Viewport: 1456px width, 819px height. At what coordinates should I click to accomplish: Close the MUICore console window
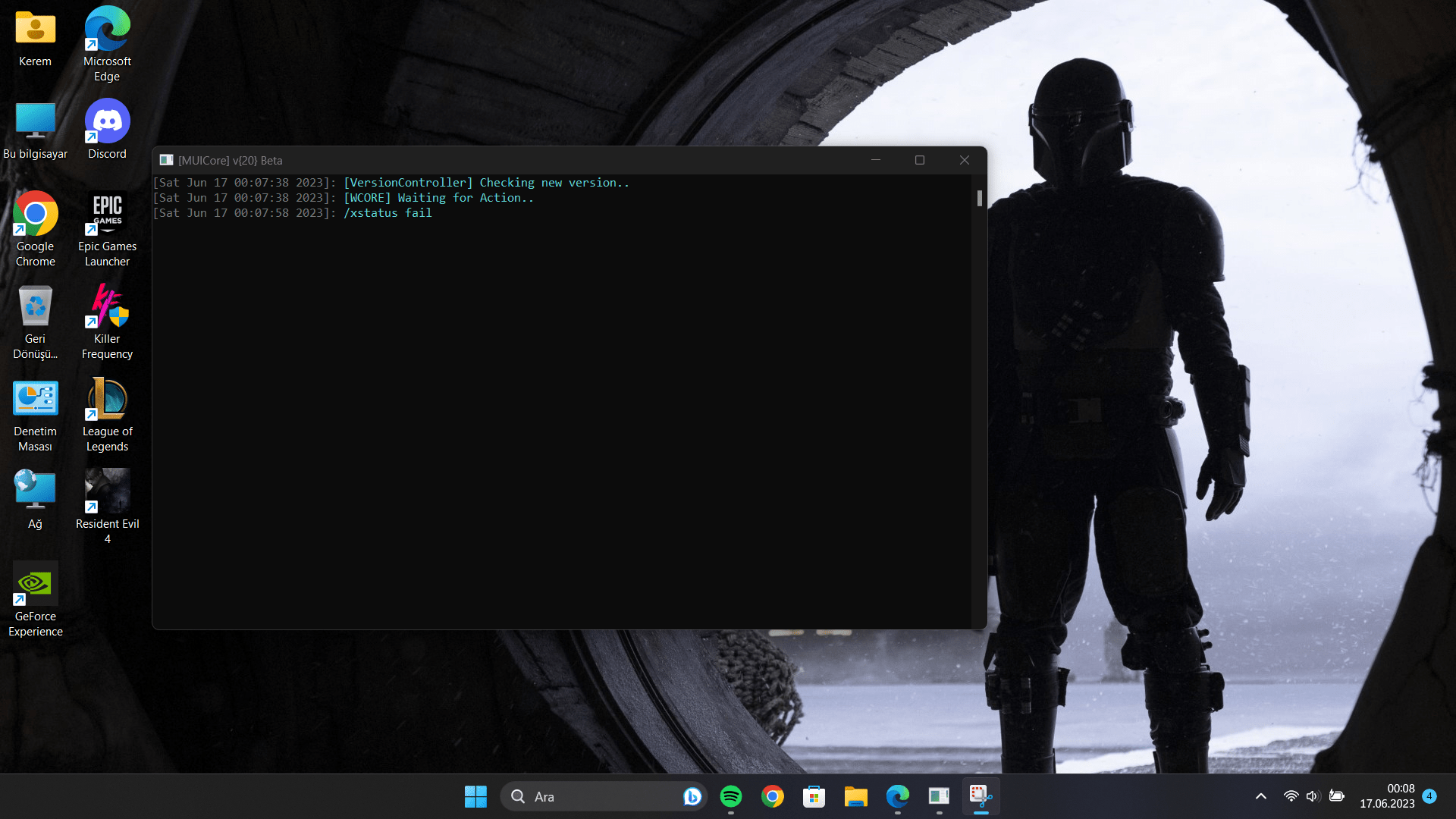tap(965, 160)
